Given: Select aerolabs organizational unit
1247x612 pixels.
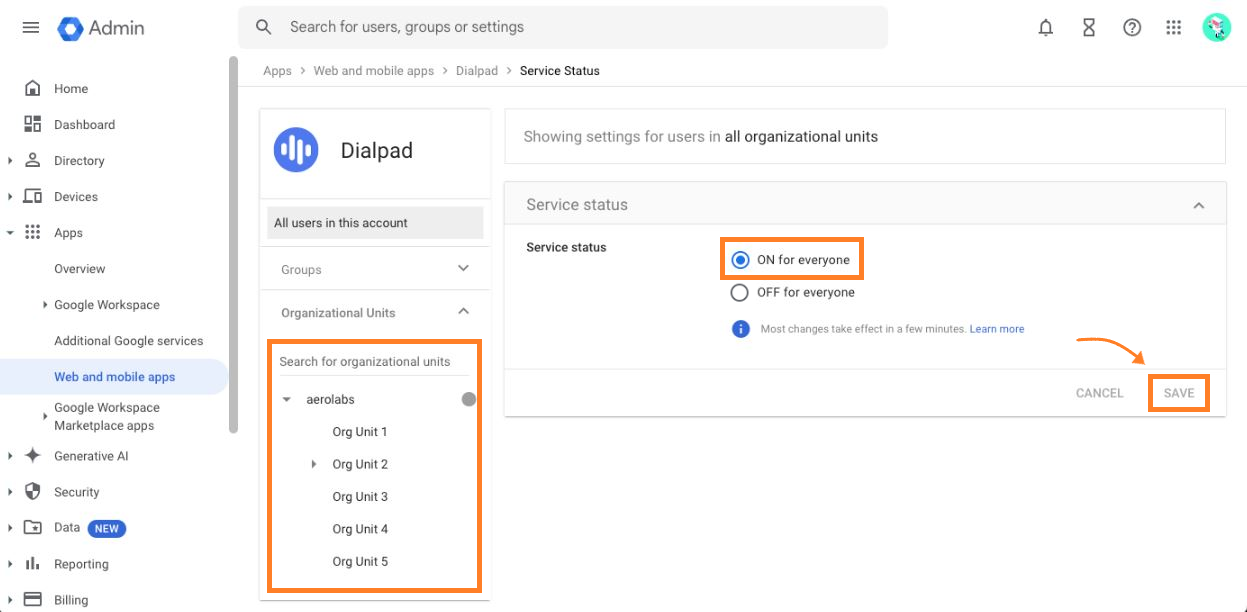Looking at the screenshot, I should pyautogui.click(x=330, y=399).
